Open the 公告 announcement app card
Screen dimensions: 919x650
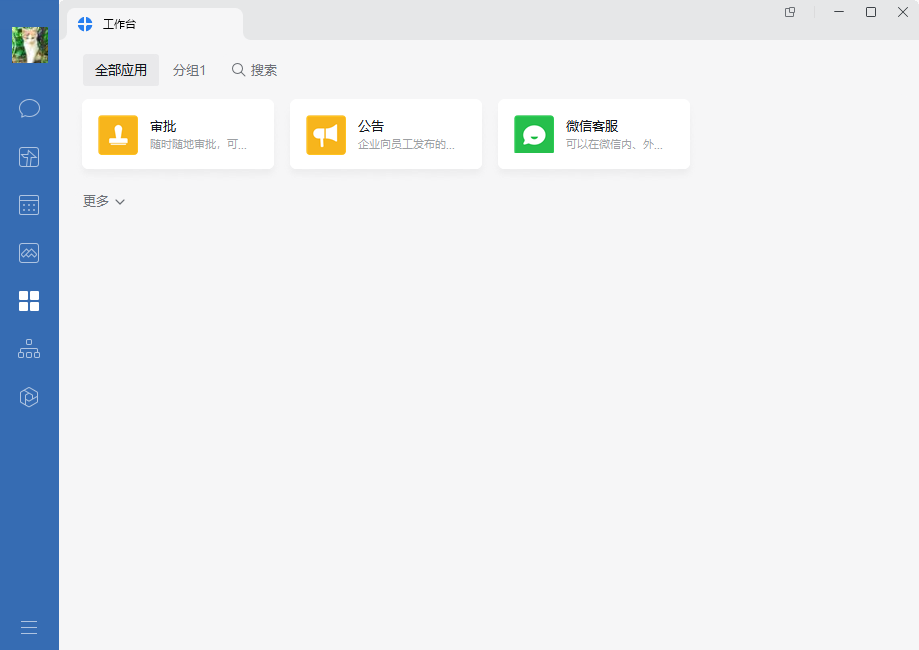pos(386,134)
